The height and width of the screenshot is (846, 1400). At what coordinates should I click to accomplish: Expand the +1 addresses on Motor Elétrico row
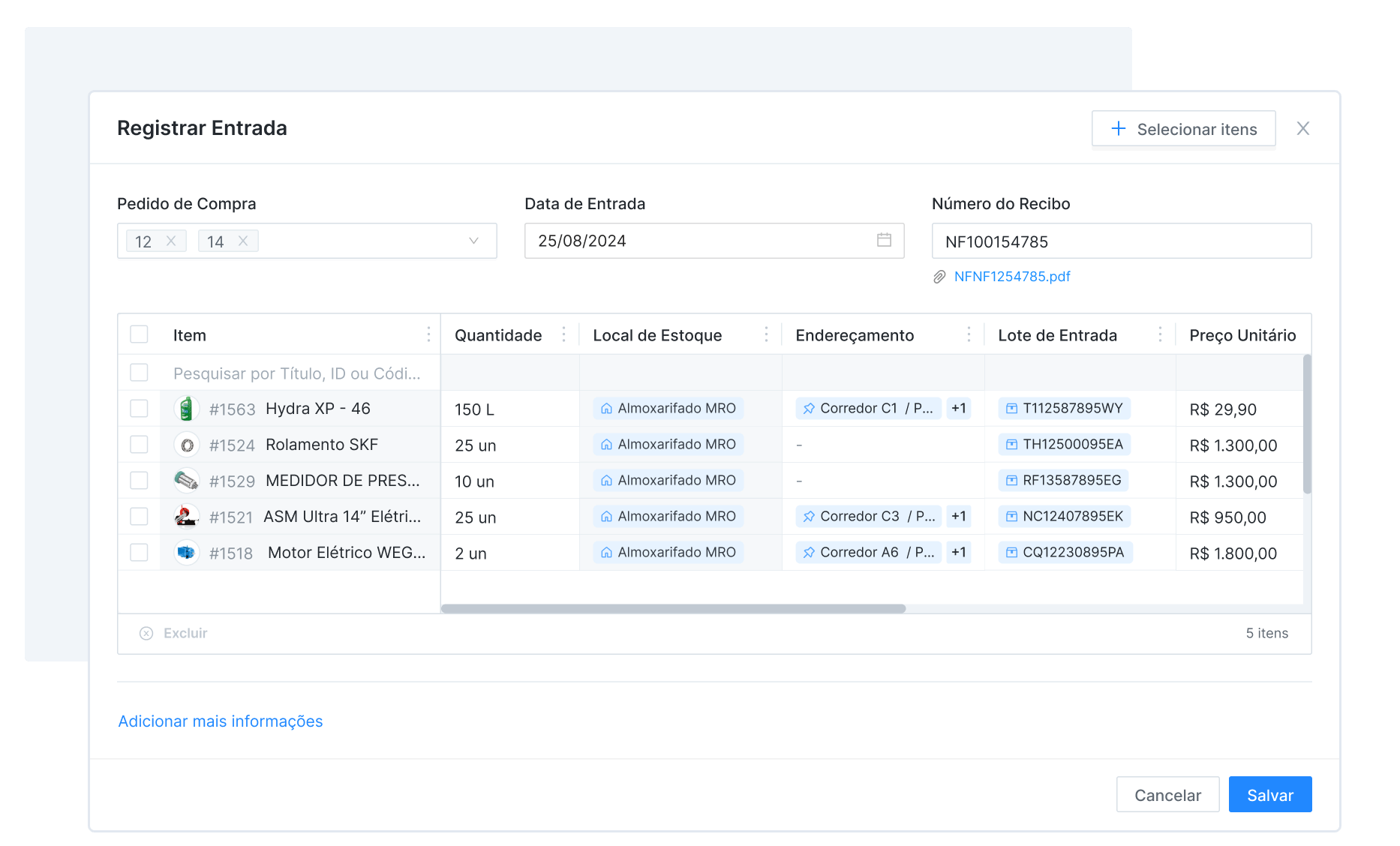958,552
